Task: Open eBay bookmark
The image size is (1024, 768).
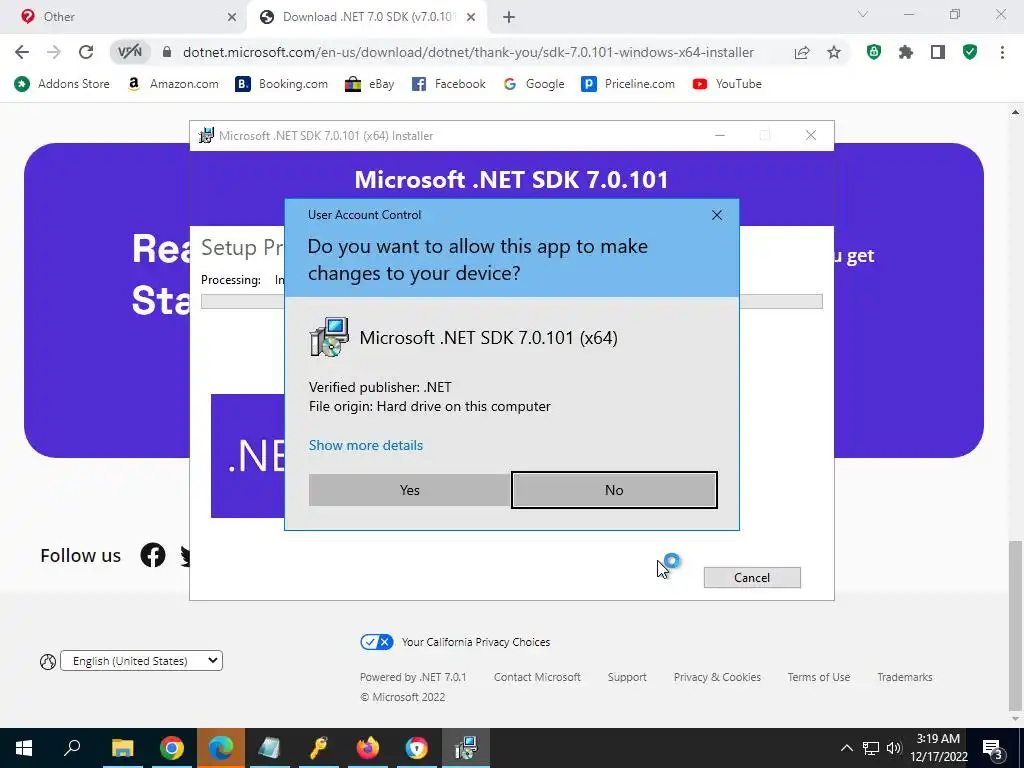Action: point(370,84)
